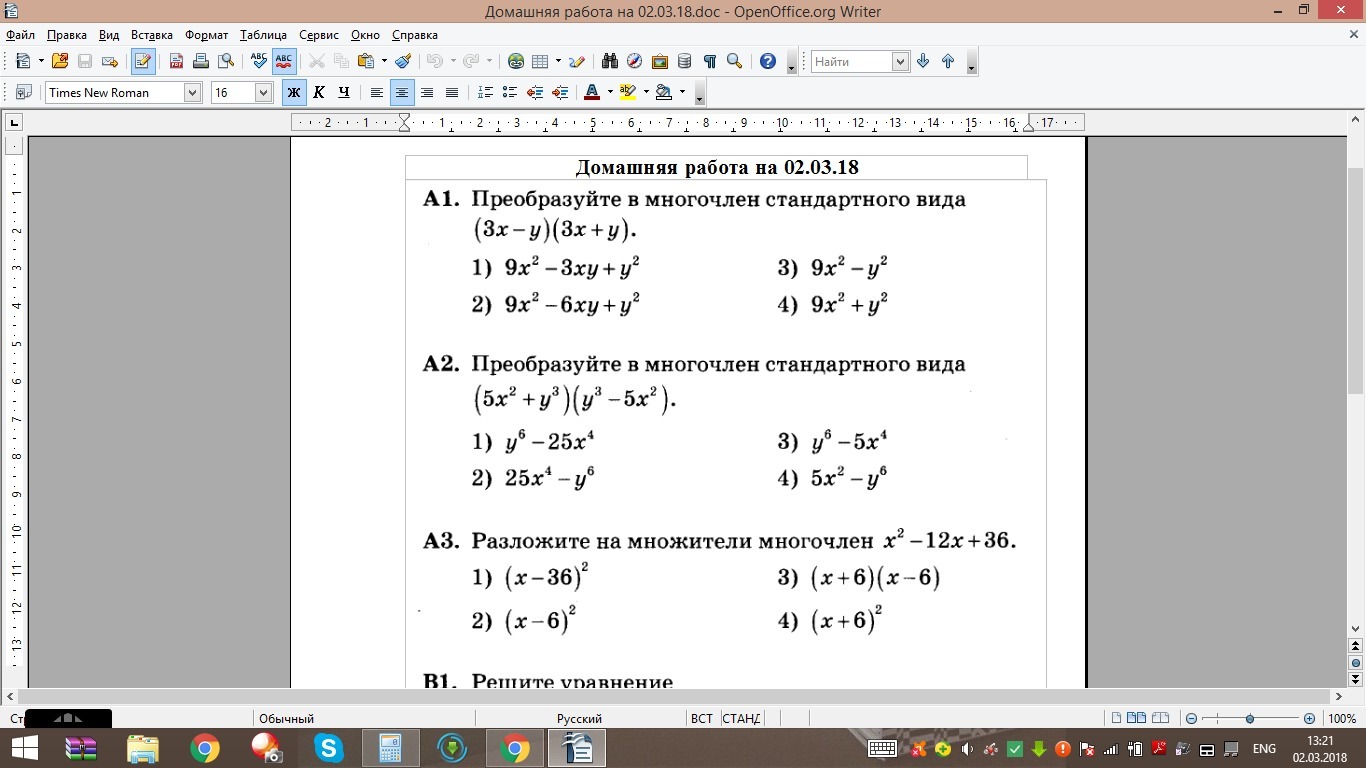
Task: Open the background color dropdown arrow
Action: 682,92
